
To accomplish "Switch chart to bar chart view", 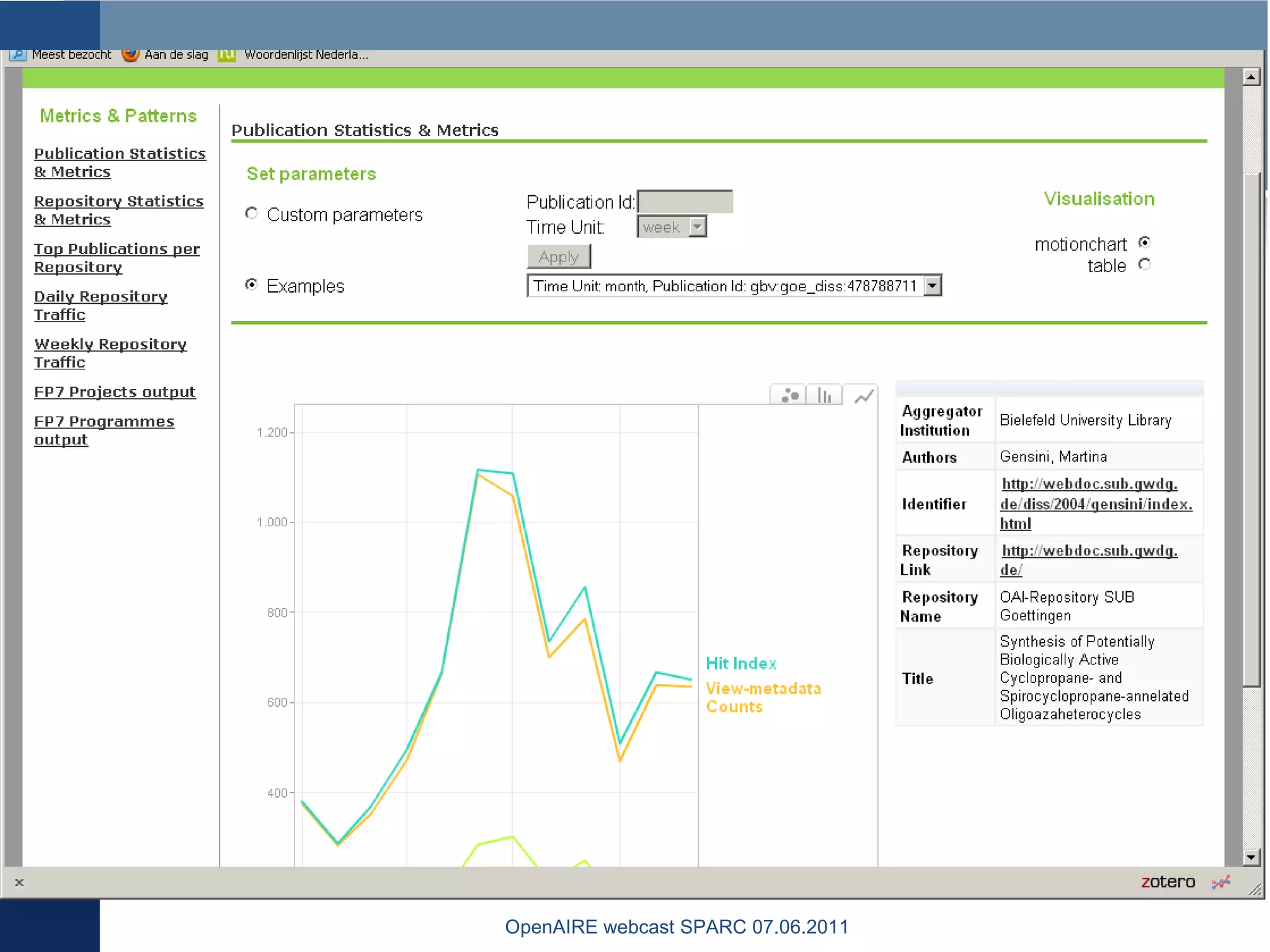I will tap(824, 395).
